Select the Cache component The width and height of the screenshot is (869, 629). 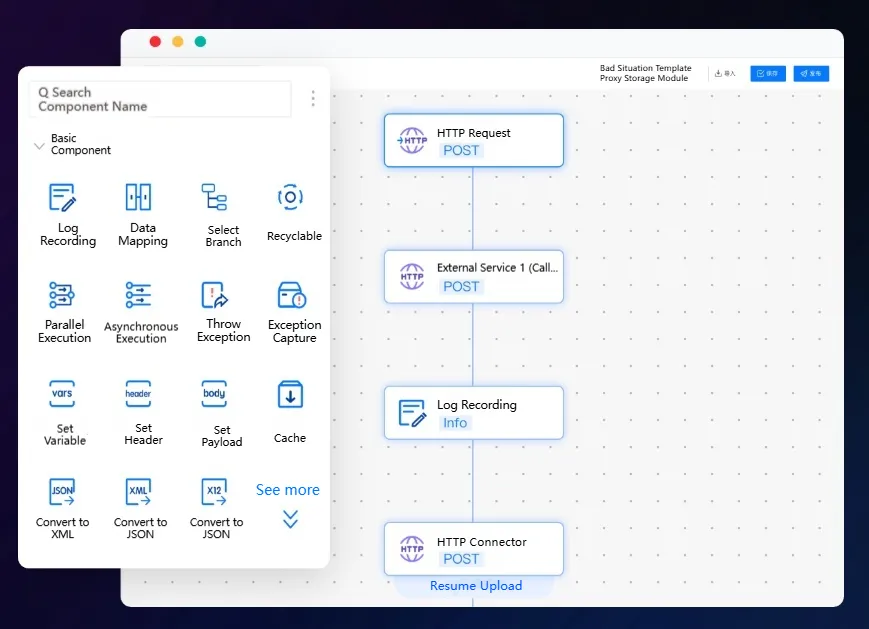pos(290,412)
